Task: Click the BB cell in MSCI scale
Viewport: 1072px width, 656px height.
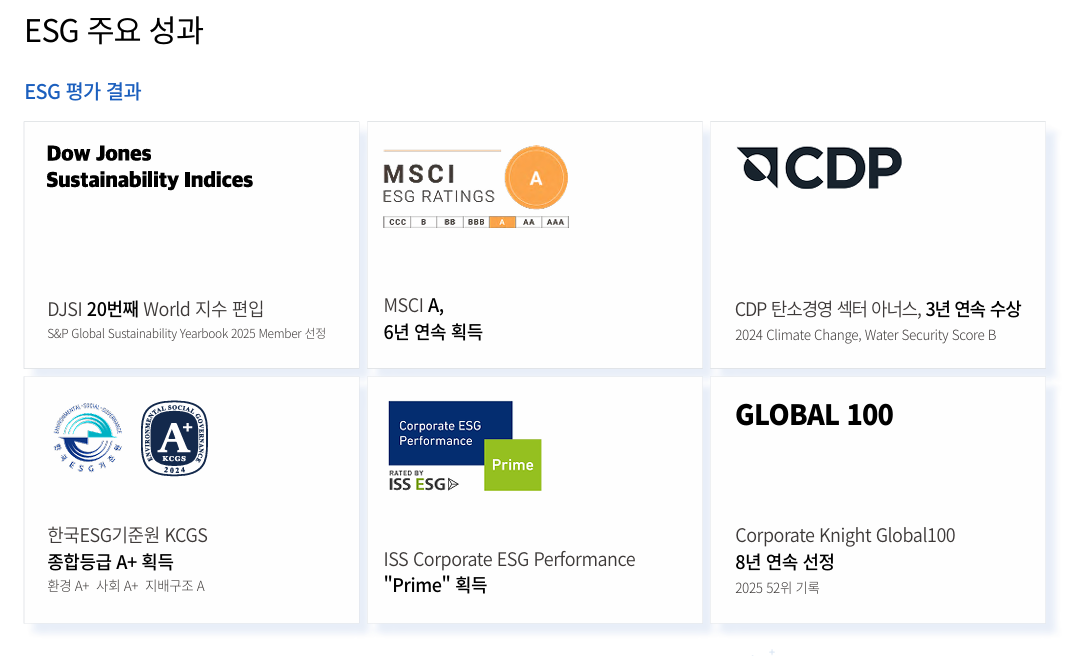Action: pyautogui.click(x=449, y=222)
